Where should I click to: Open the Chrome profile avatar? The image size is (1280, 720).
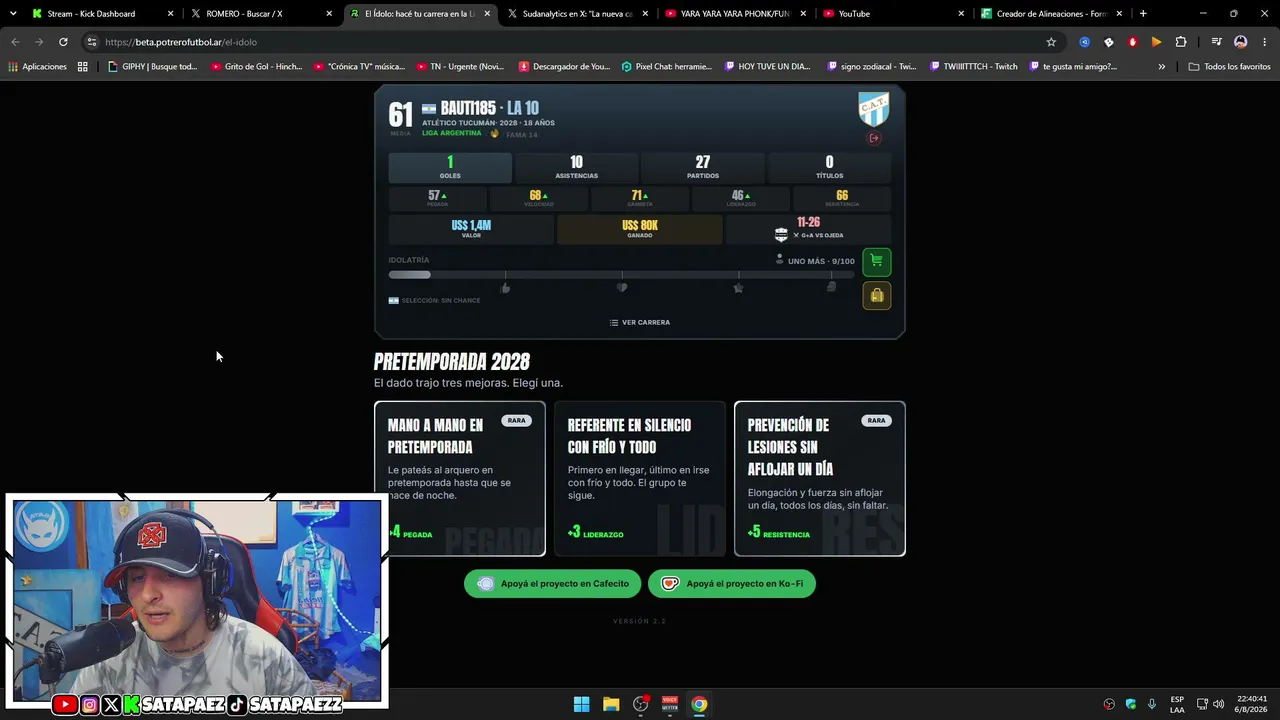1241,42
